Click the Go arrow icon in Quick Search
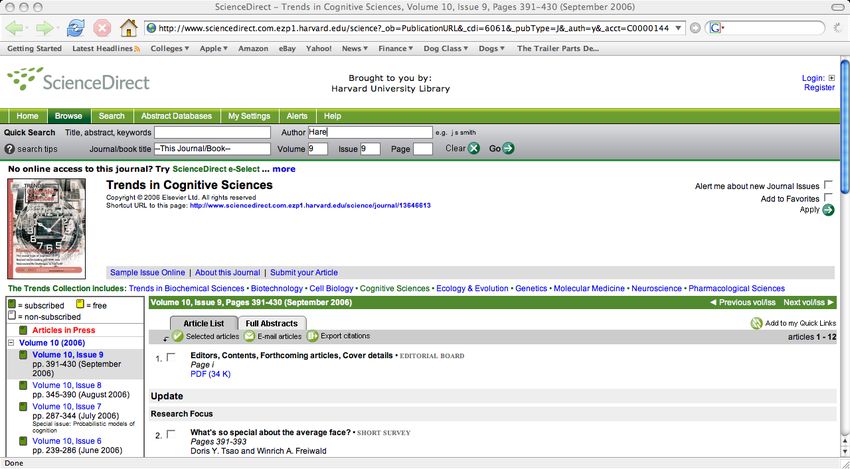 coord(508,149)
